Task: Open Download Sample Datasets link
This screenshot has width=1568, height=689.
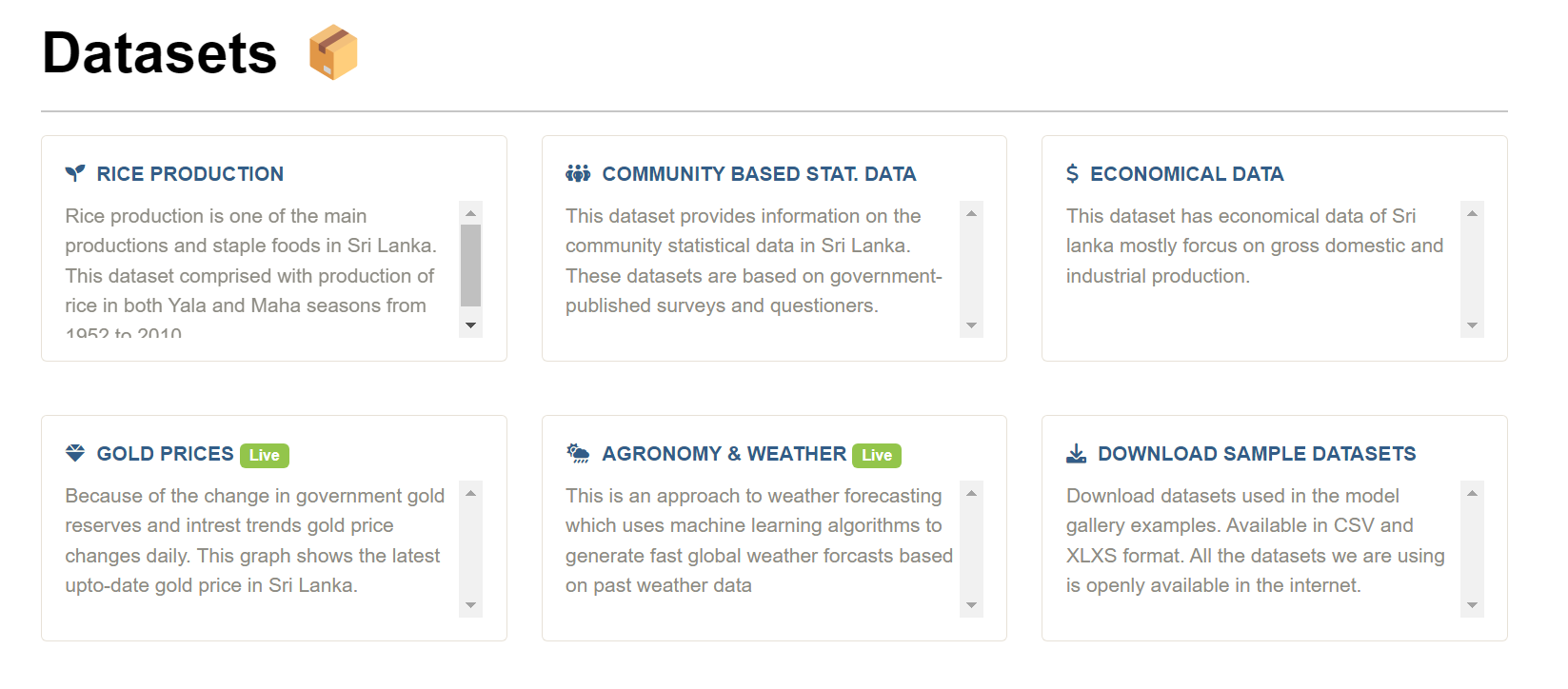Action: [x=1257, y=454]
